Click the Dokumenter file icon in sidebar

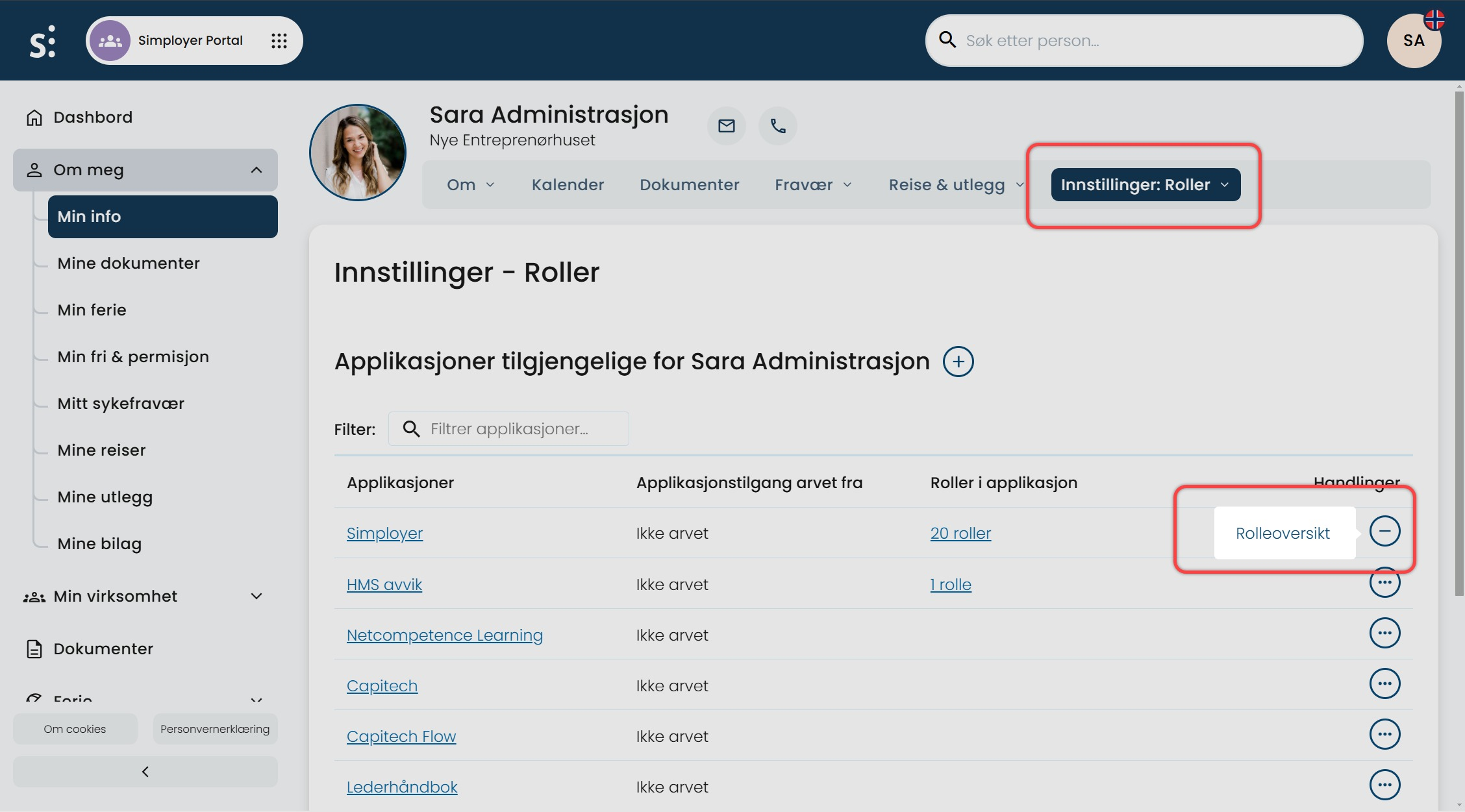coord(34,649)
